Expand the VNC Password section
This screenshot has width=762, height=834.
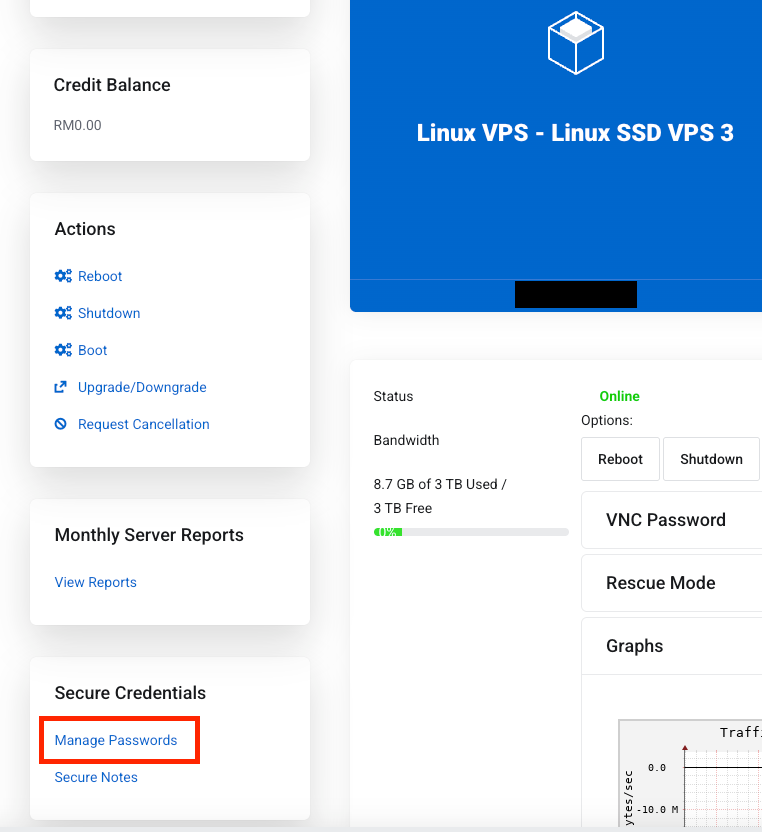coord(672,520)
